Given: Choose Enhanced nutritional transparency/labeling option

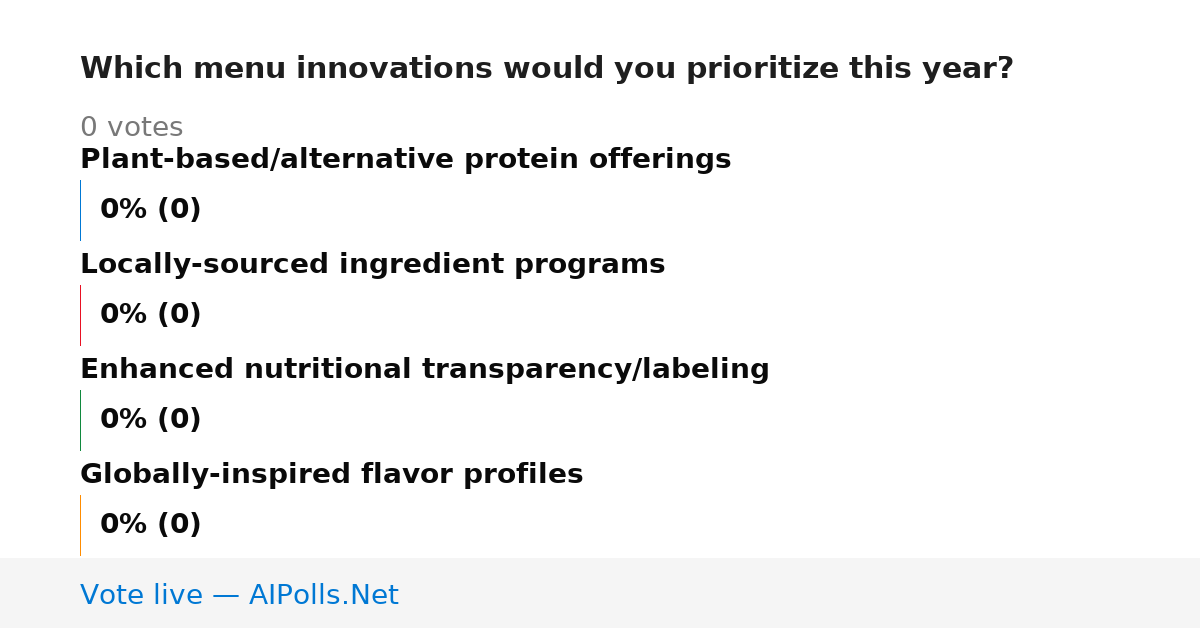Looking at the screenshot, I should [x=424, y=370].
